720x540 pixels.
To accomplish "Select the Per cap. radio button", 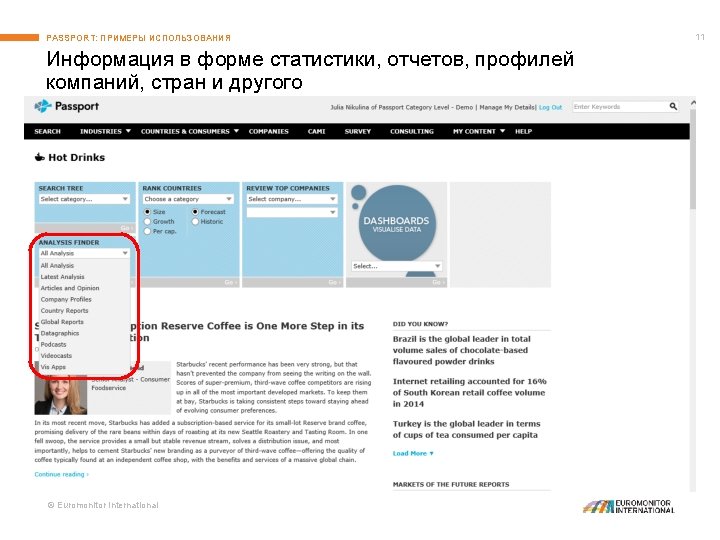I will 147,231.
